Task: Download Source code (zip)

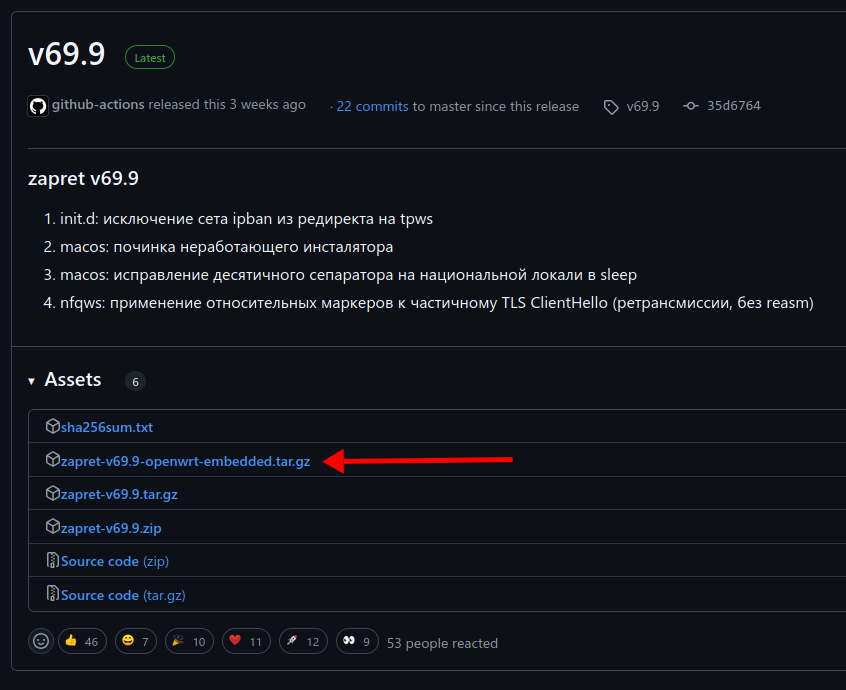Action: 115,562
